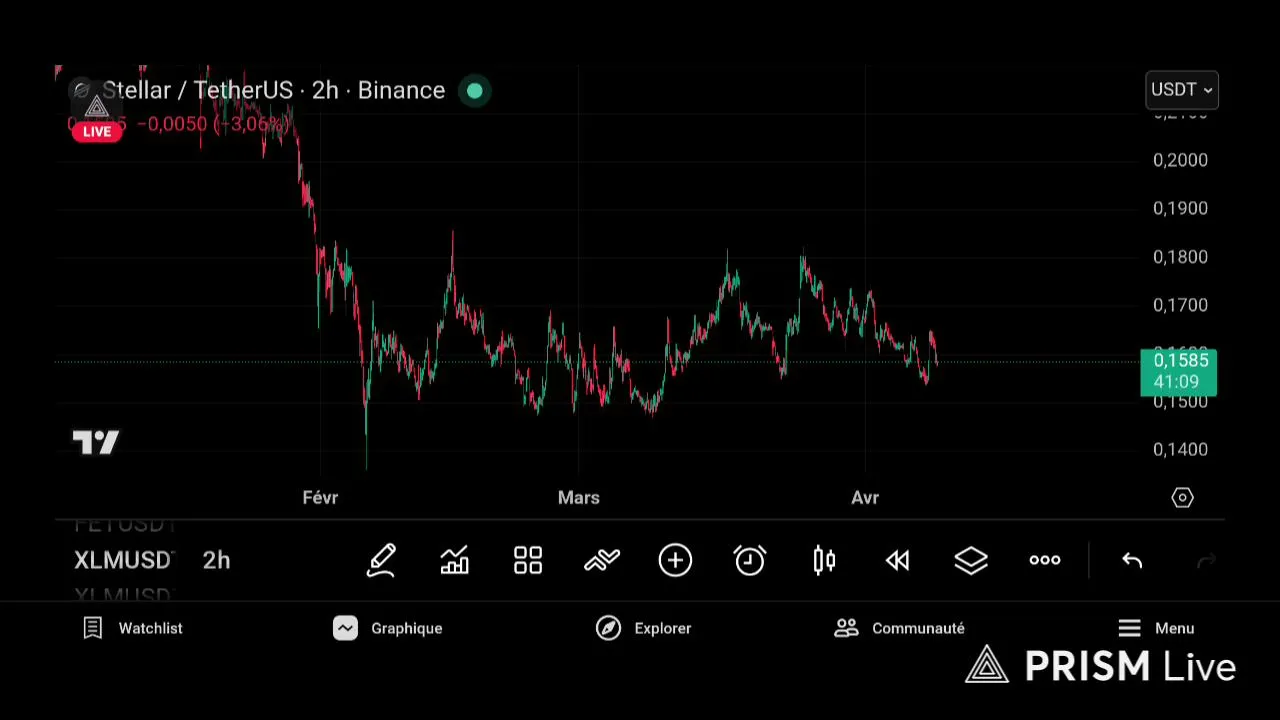Tap the add symbol plus icon

tap(675, 560)
